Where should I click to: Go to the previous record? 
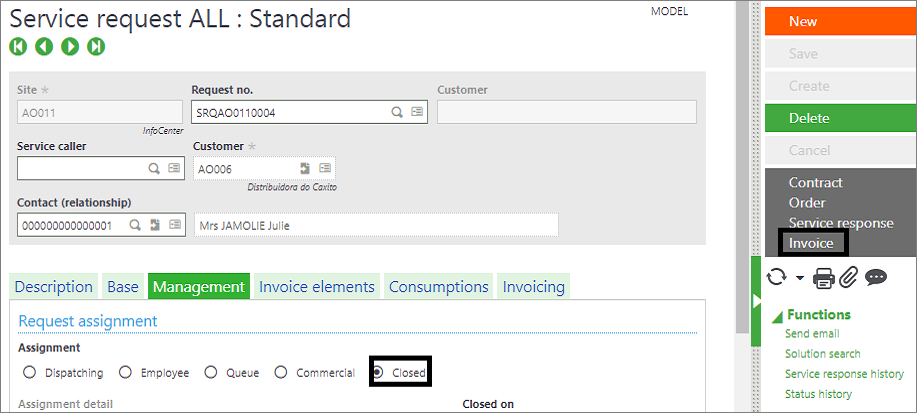(x=44, y=46)
